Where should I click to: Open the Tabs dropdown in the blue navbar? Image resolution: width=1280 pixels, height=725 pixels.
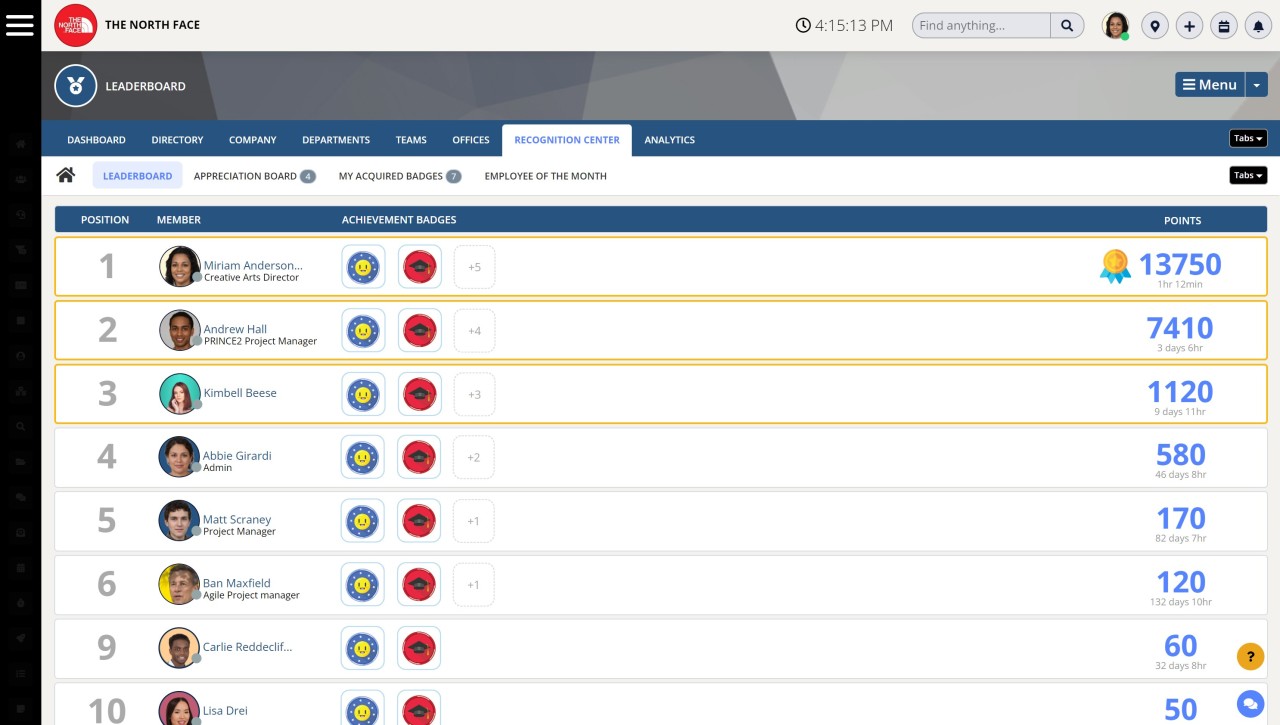(x=1248, y=139)
